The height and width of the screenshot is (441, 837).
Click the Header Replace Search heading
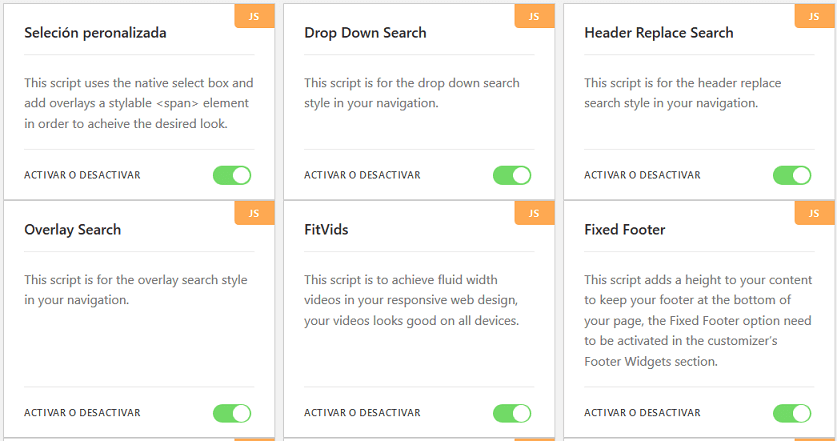(x=658, y=33)
